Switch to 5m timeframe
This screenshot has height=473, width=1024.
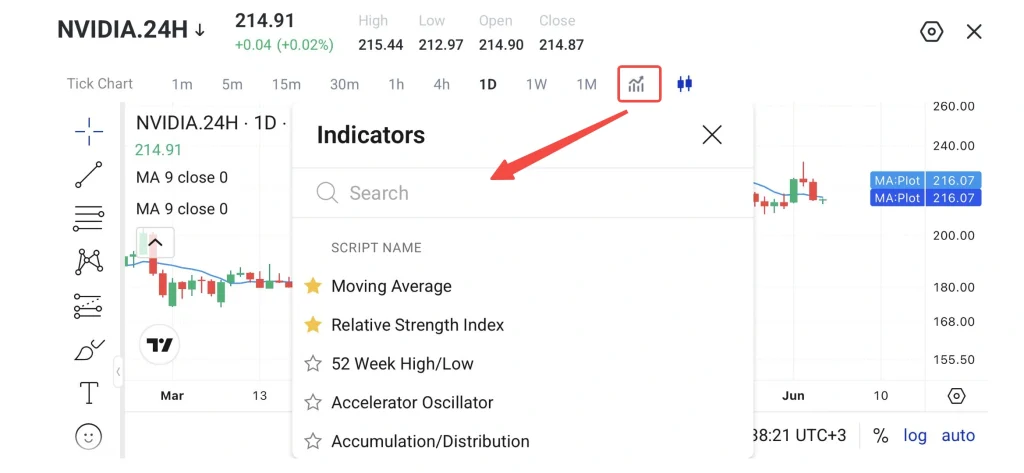(232, 84)
